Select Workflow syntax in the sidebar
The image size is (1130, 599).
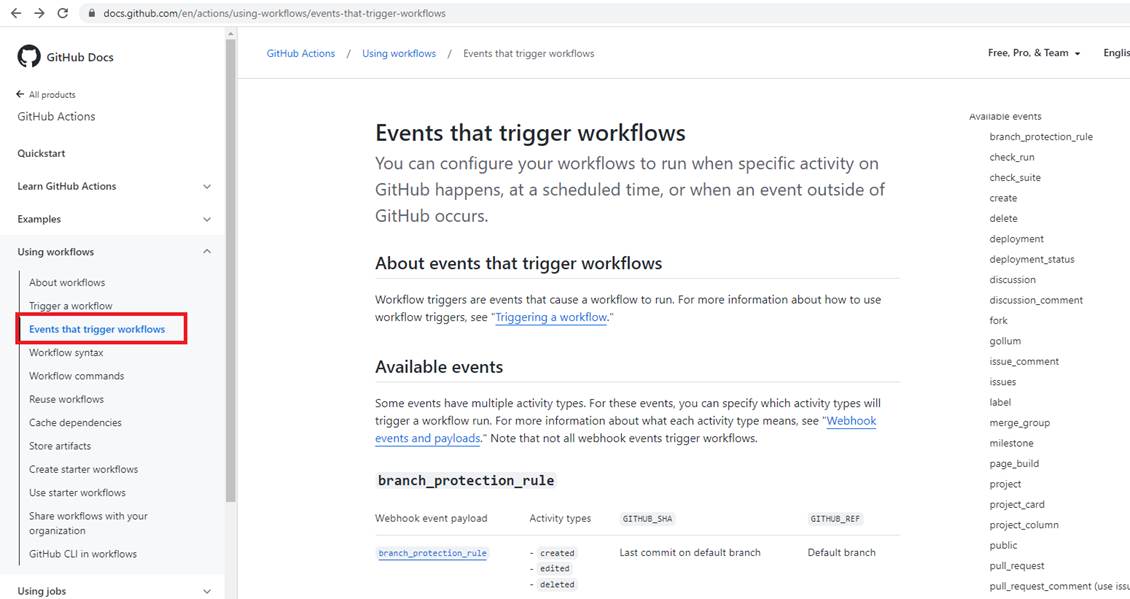click(x=66, y=353)
